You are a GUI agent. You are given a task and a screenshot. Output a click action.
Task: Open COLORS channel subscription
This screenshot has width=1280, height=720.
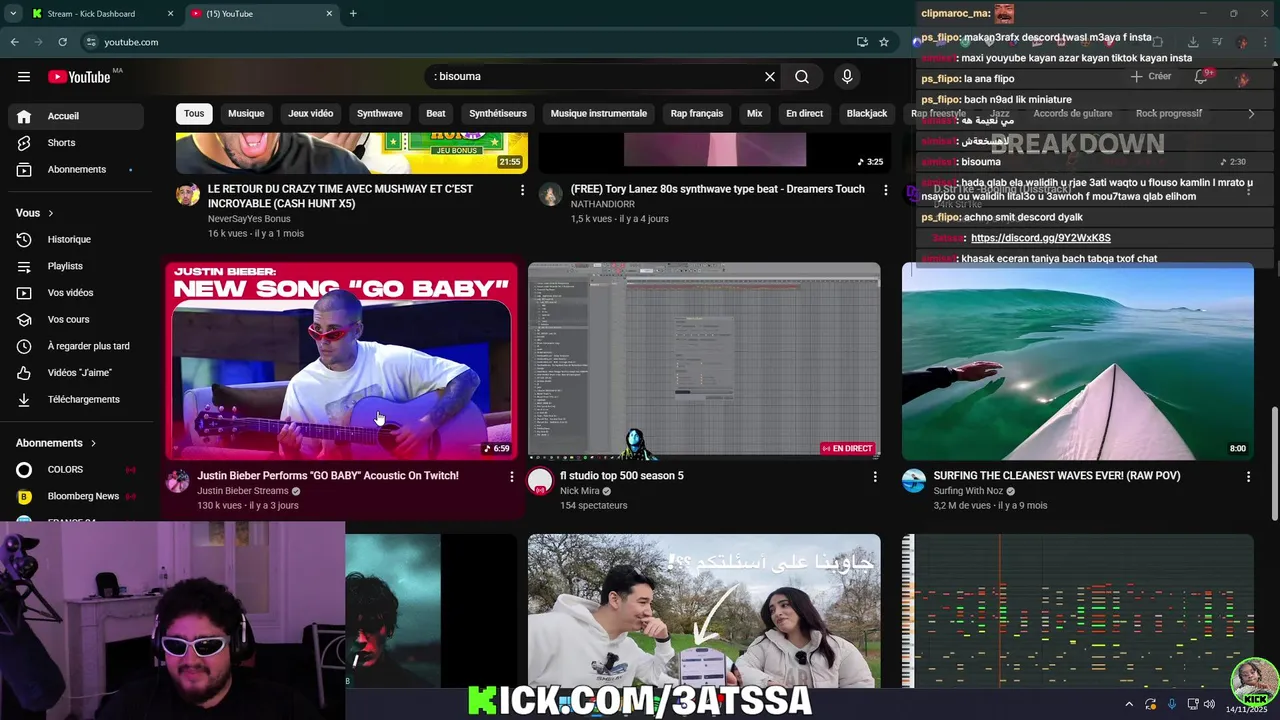tap(76, 470)
